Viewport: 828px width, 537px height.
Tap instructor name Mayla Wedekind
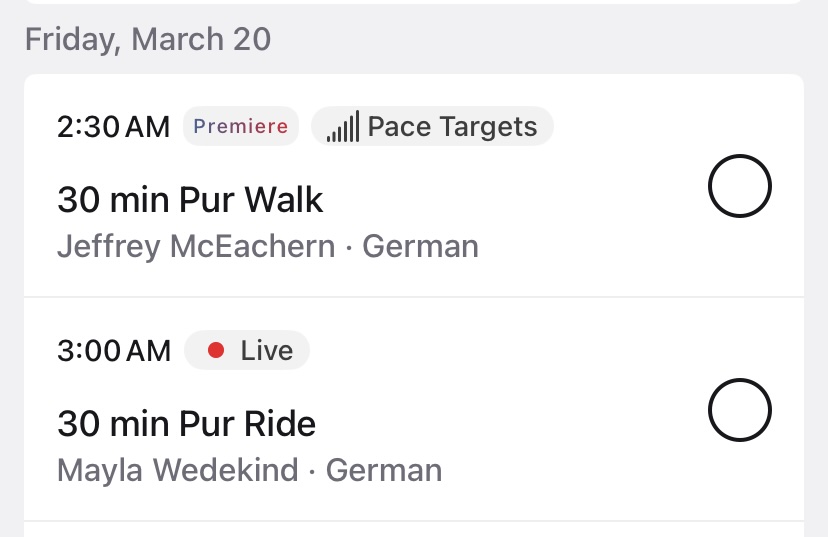178,469
